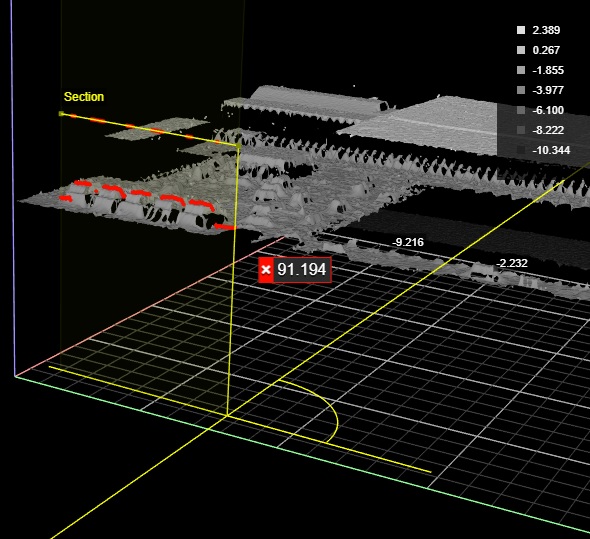590x539 pixels.
Task: Click the -6.100 legend swatch
Action: [x=521, y=110]
